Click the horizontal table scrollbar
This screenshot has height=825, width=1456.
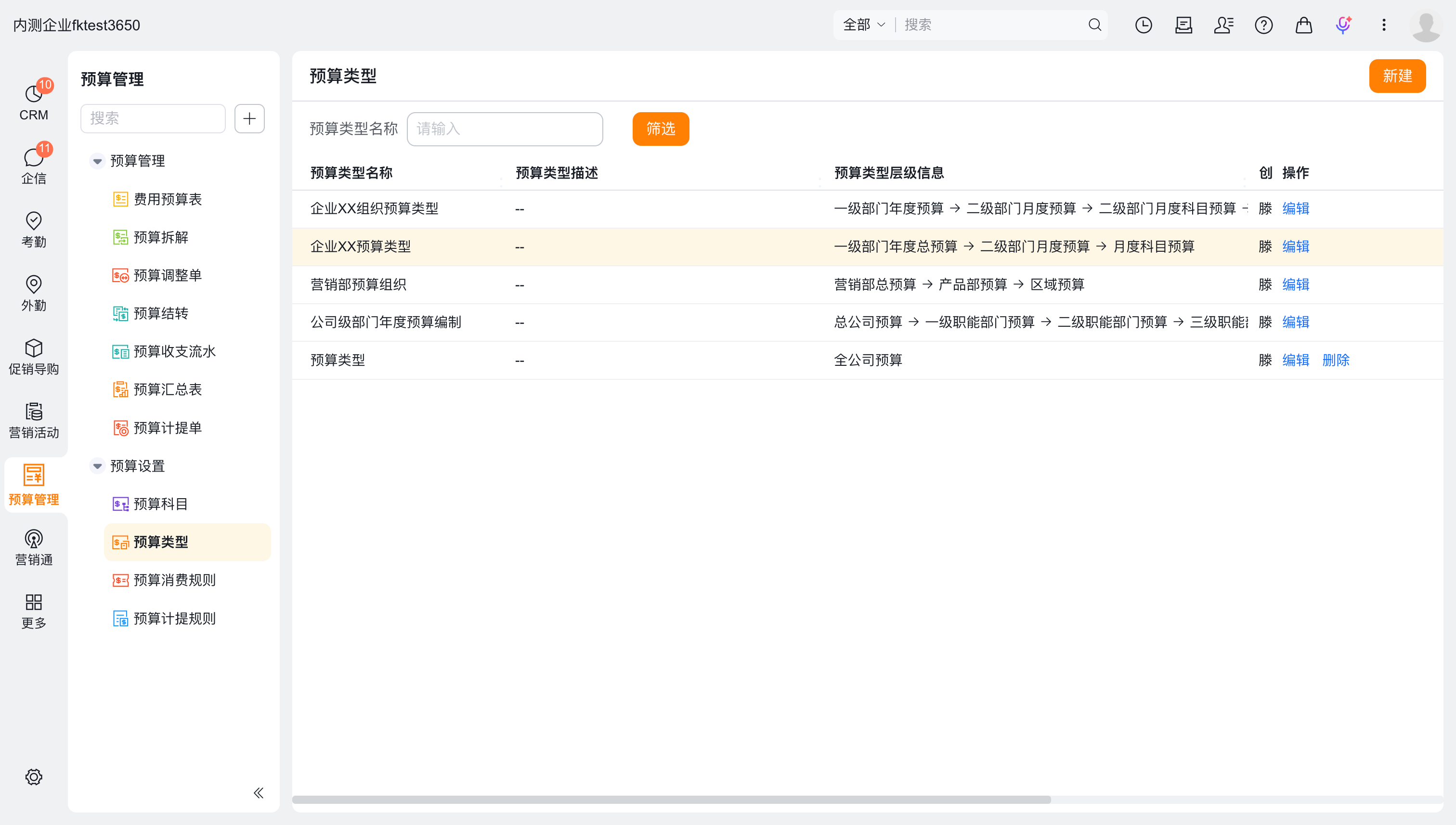point(671,799)
